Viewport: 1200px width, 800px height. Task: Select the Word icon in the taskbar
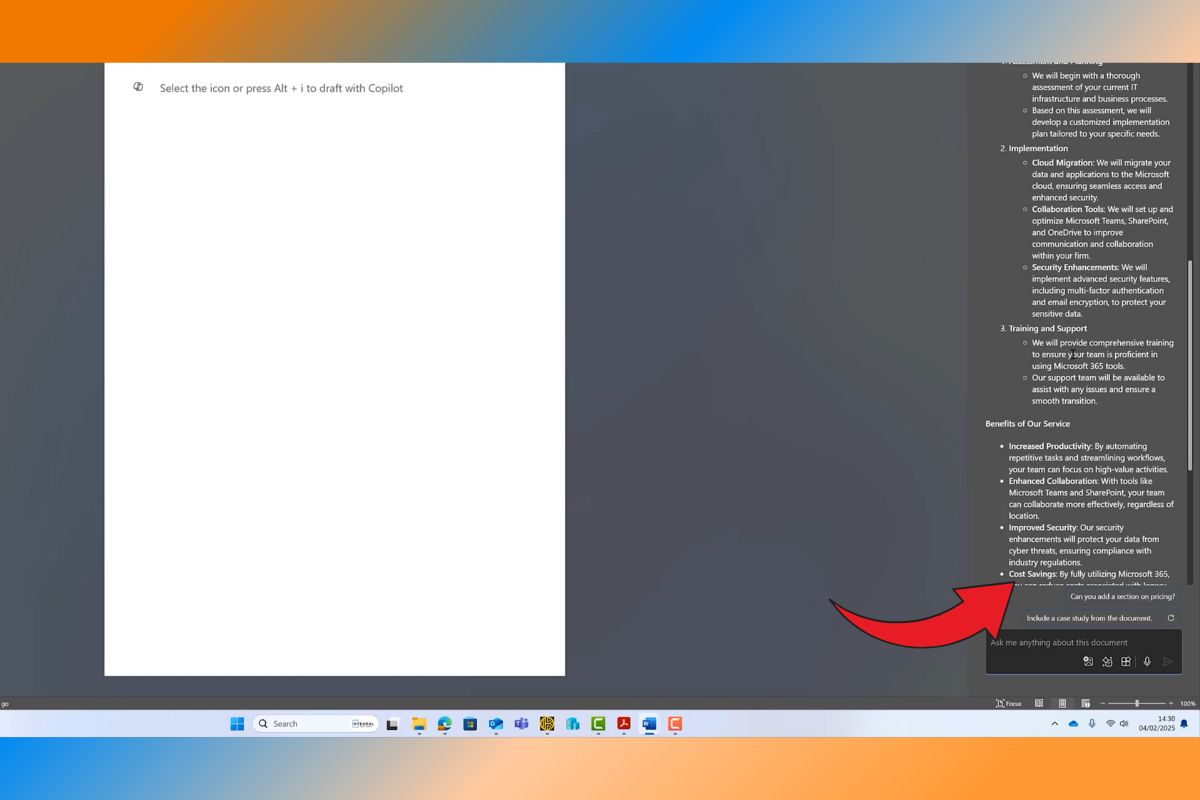(649, 724)
